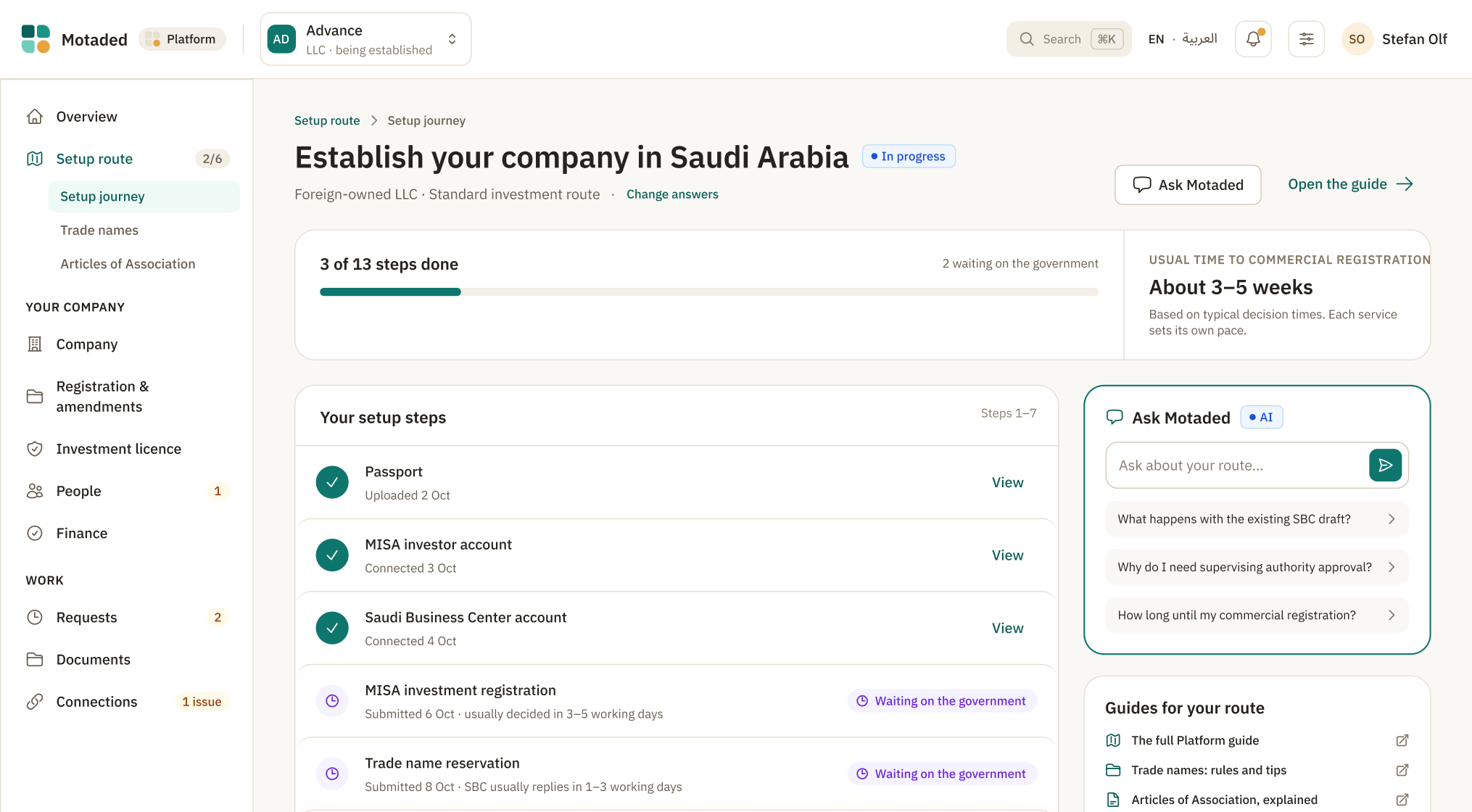Click the Motaded logo
Viewport: 1472px width, 812px height.
pyautogui.click(x=36, y=39)
